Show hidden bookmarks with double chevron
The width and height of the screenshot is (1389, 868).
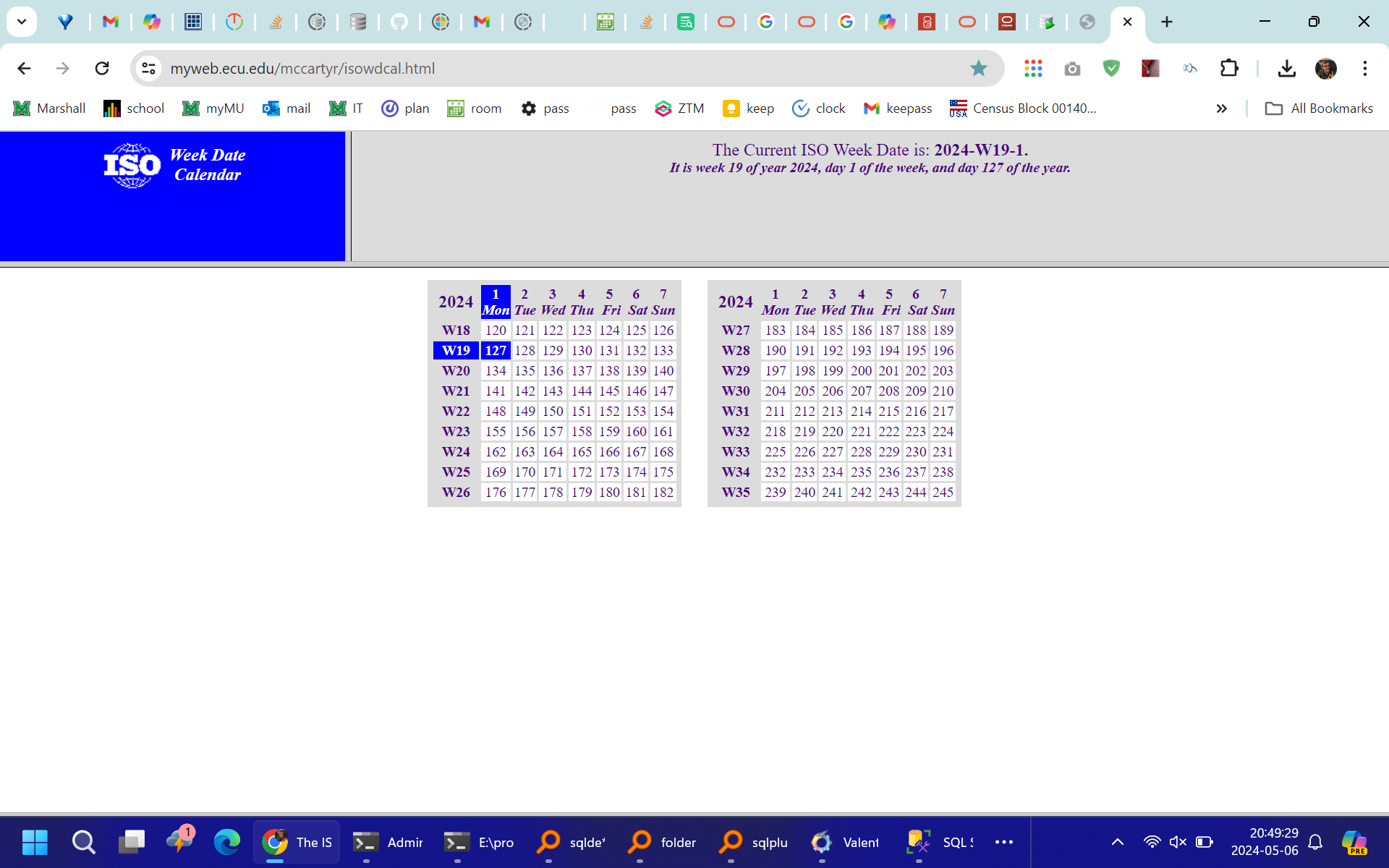pyautogui.click(x=1221, y=109)
